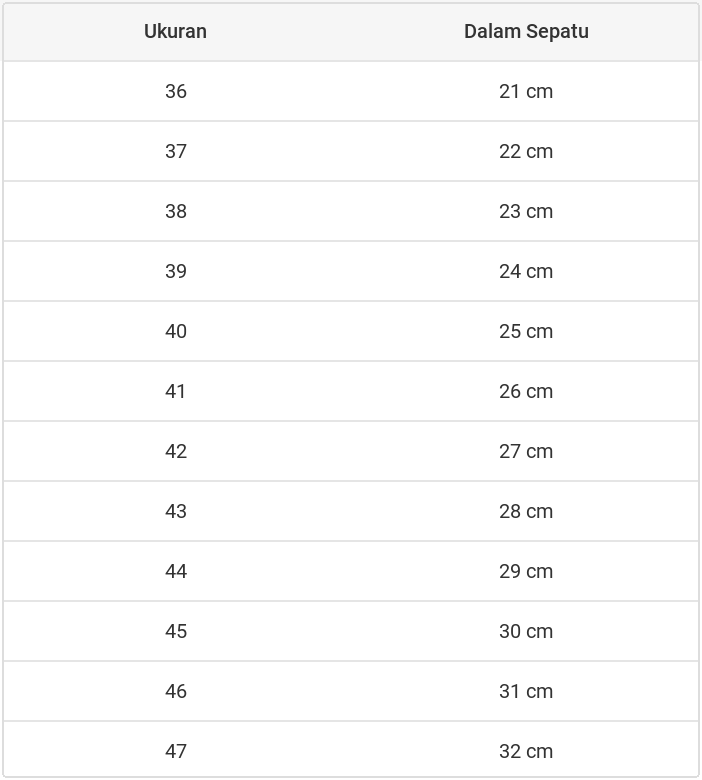702x780 pixels.
Task: Select size 36 cell
Action: [x=176, y=91]
